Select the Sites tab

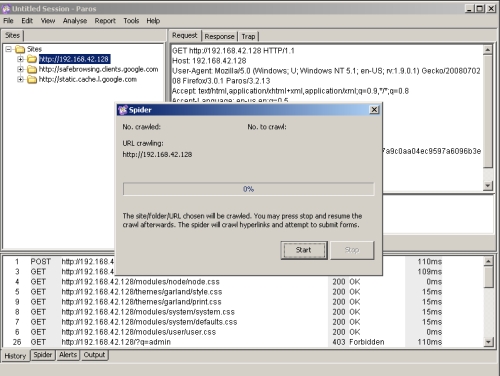13,35
